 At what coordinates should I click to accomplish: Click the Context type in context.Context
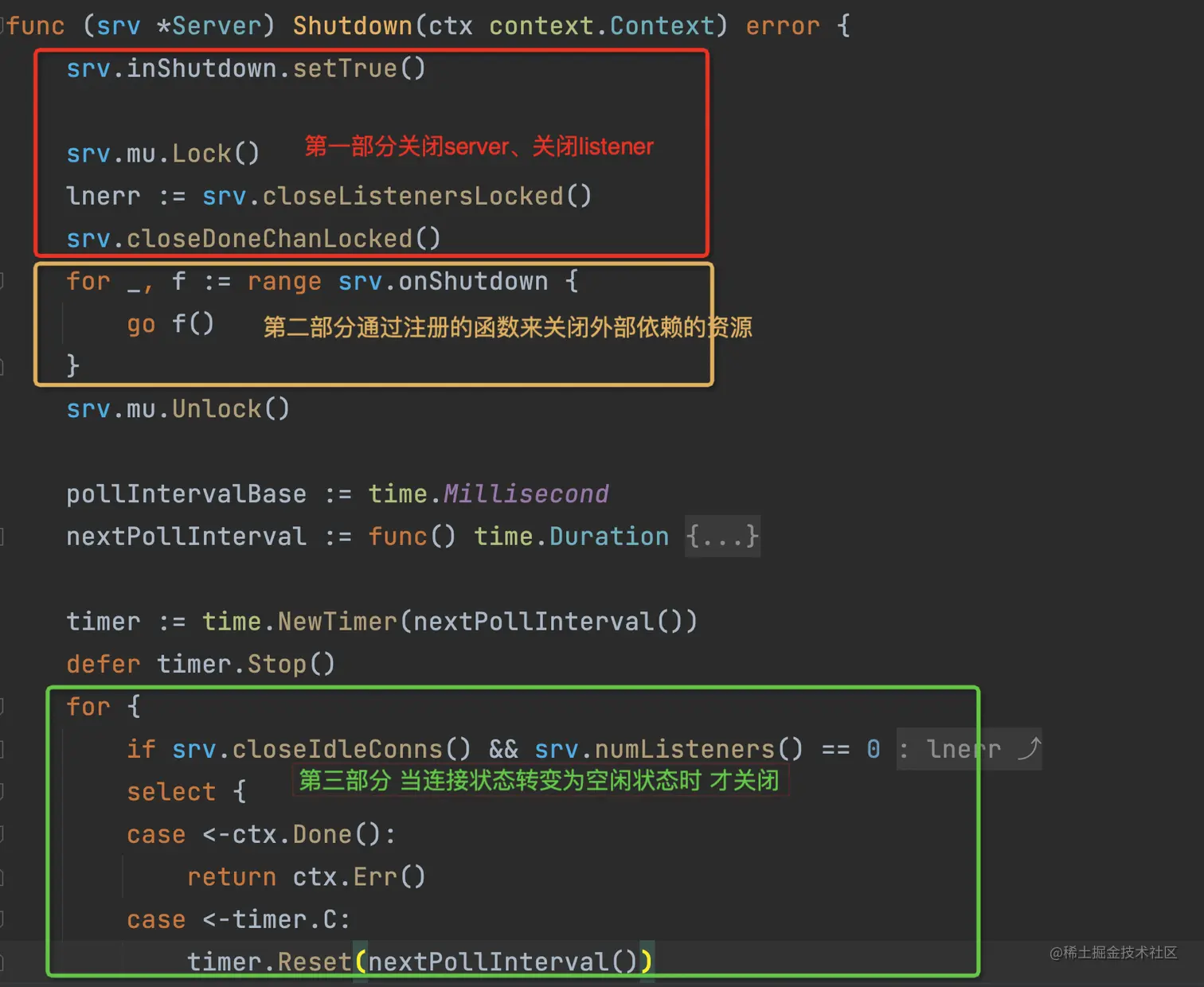(662, 25)
